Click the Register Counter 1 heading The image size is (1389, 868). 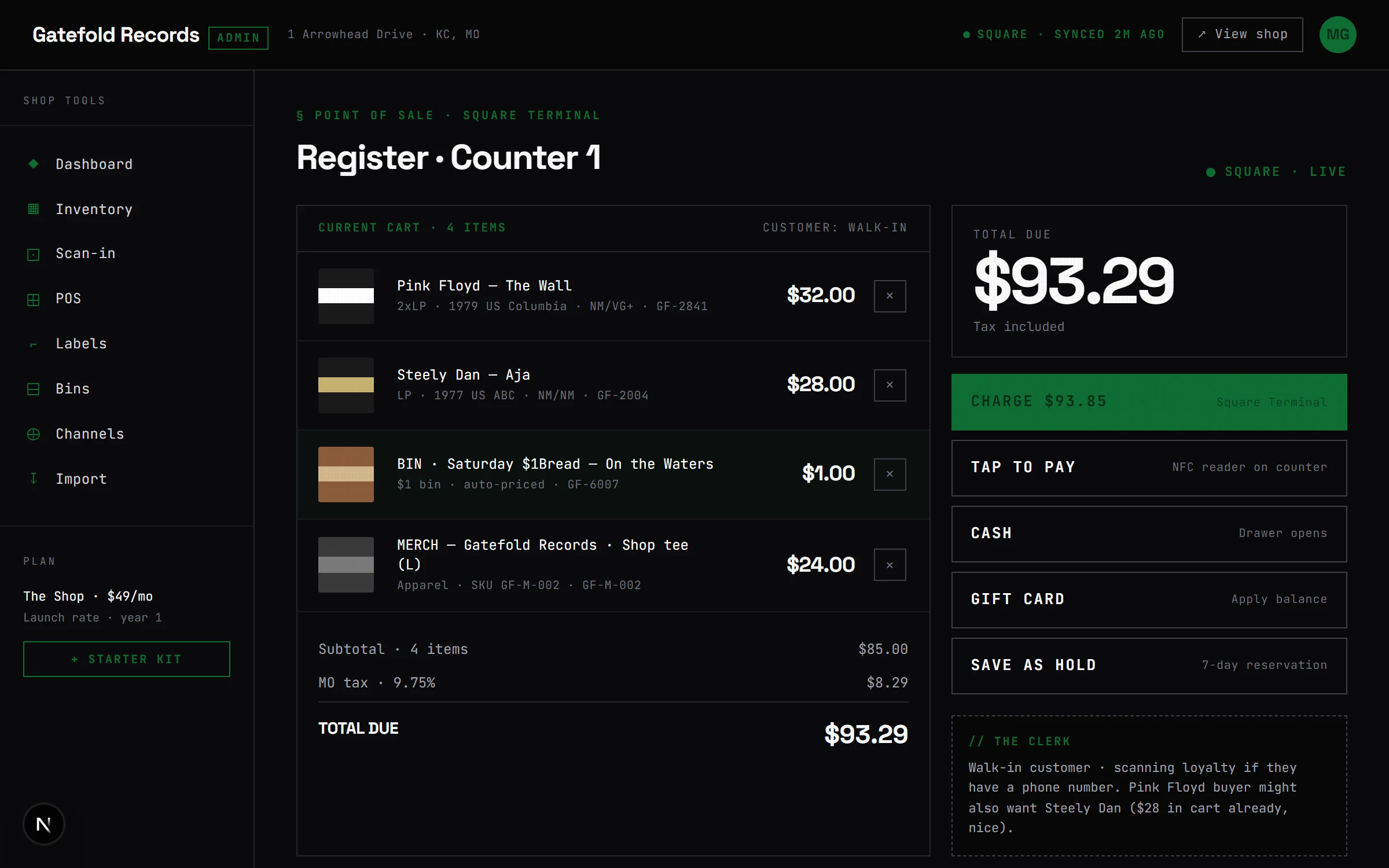pos(449,157)
